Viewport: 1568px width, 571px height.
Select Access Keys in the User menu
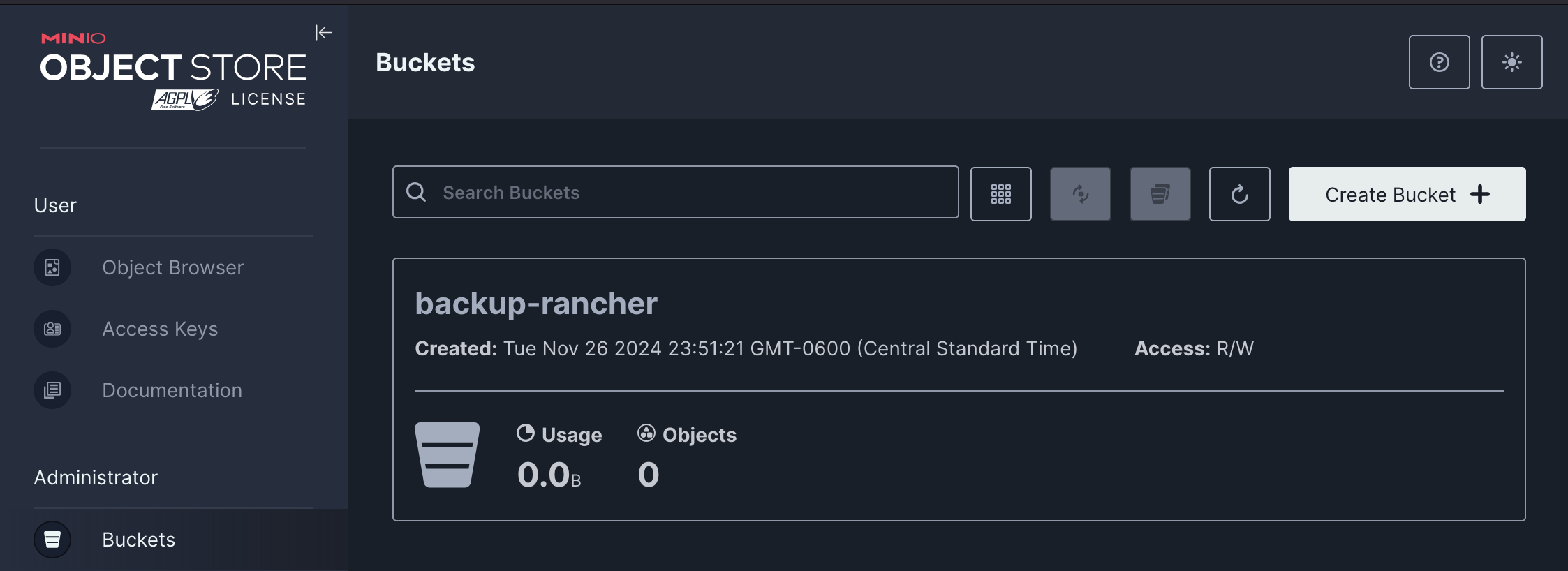coord(160,328)
